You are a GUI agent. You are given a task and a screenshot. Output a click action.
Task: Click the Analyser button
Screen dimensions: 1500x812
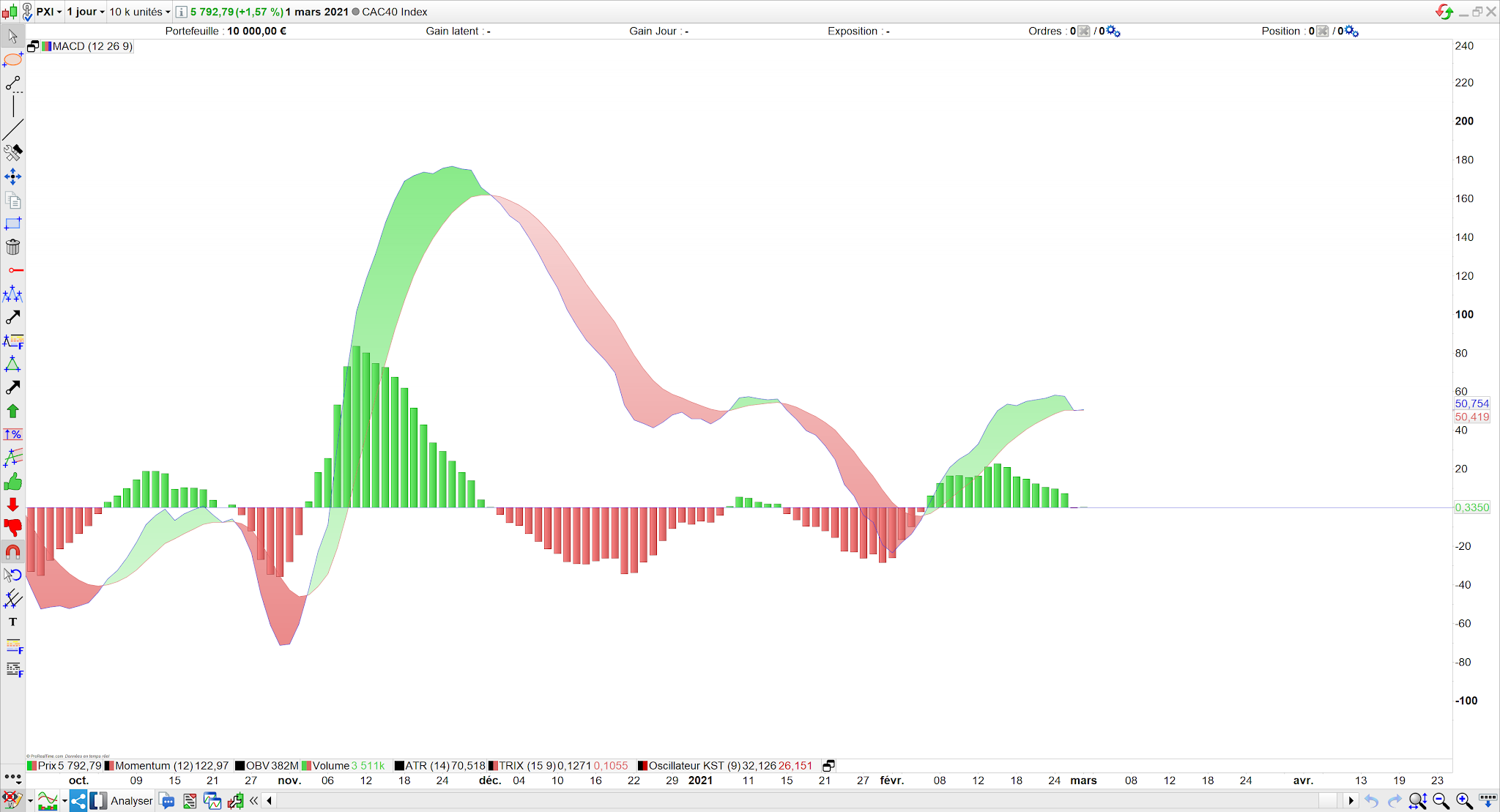[122, 800]
